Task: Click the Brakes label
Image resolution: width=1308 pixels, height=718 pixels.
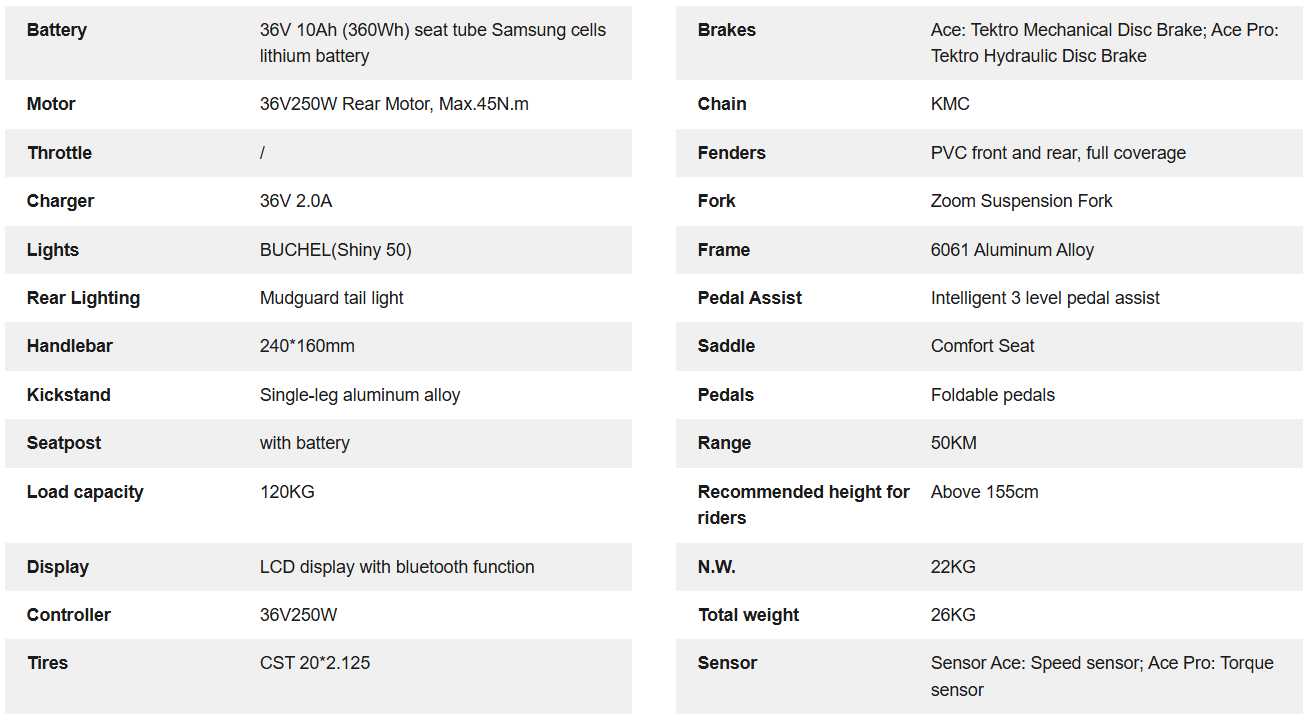Action: pyautogui.click(x=727, y=30)
